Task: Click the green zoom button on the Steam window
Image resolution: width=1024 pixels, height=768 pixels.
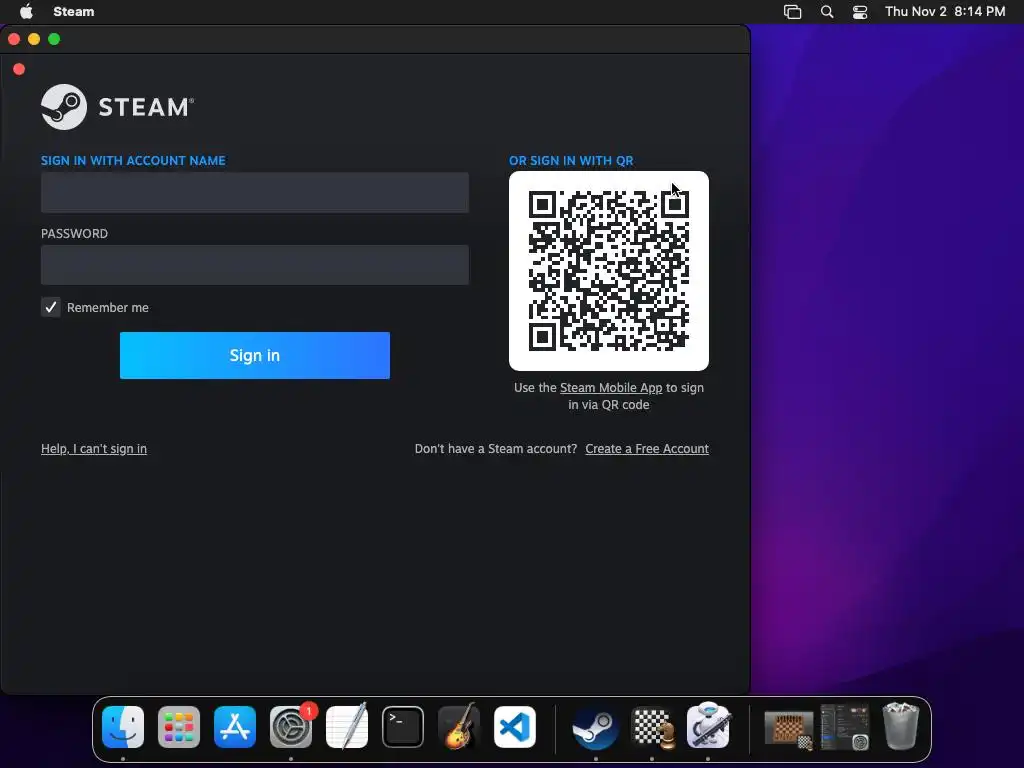Action: tap(54, 39)
